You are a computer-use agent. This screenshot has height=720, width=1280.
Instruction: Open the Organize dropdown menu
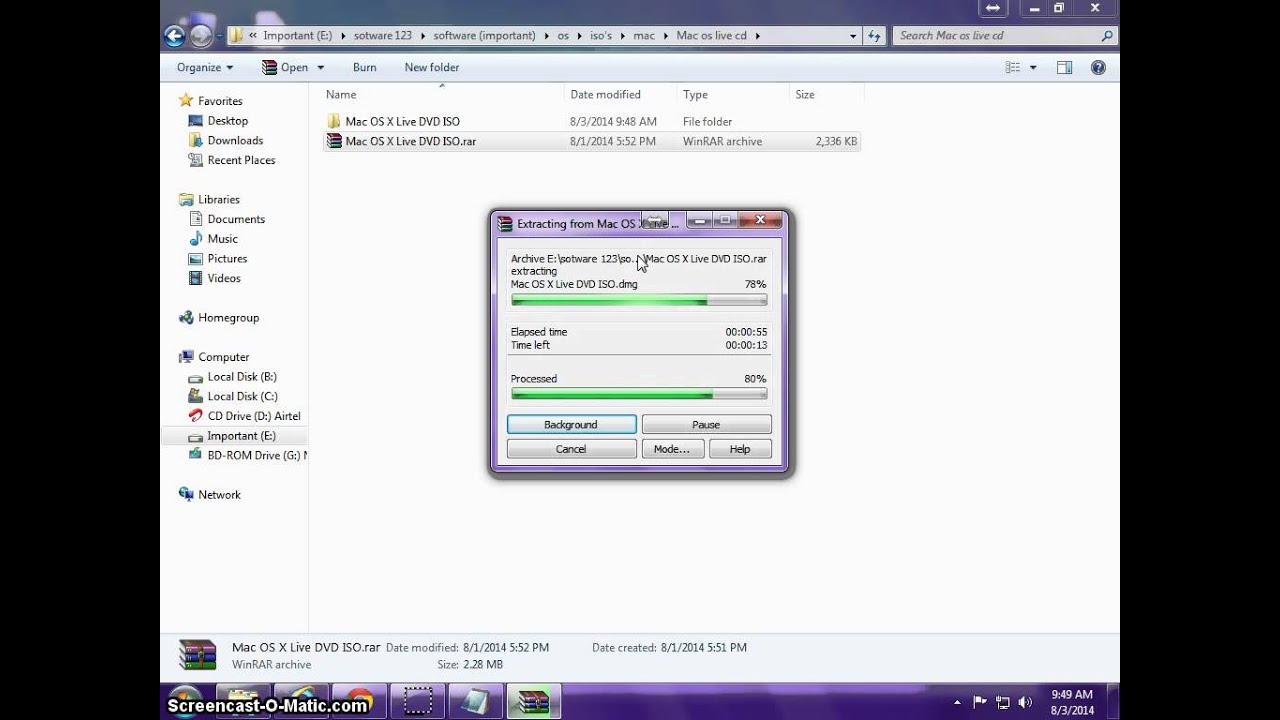(204, 67)
